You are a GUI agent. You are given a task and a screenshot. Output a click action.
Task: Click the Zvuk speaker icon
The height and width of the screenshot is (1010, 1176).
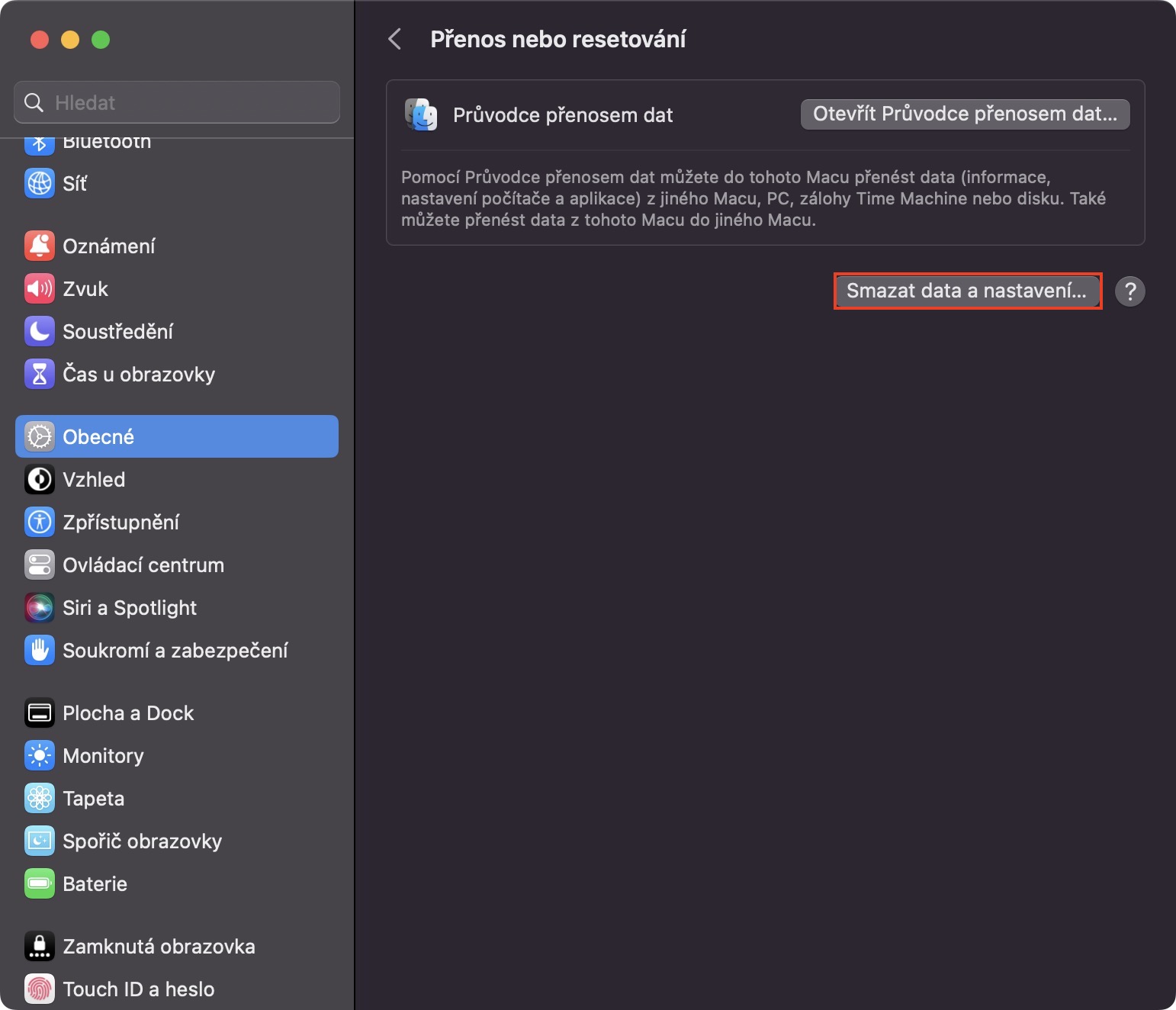point(40,288)
